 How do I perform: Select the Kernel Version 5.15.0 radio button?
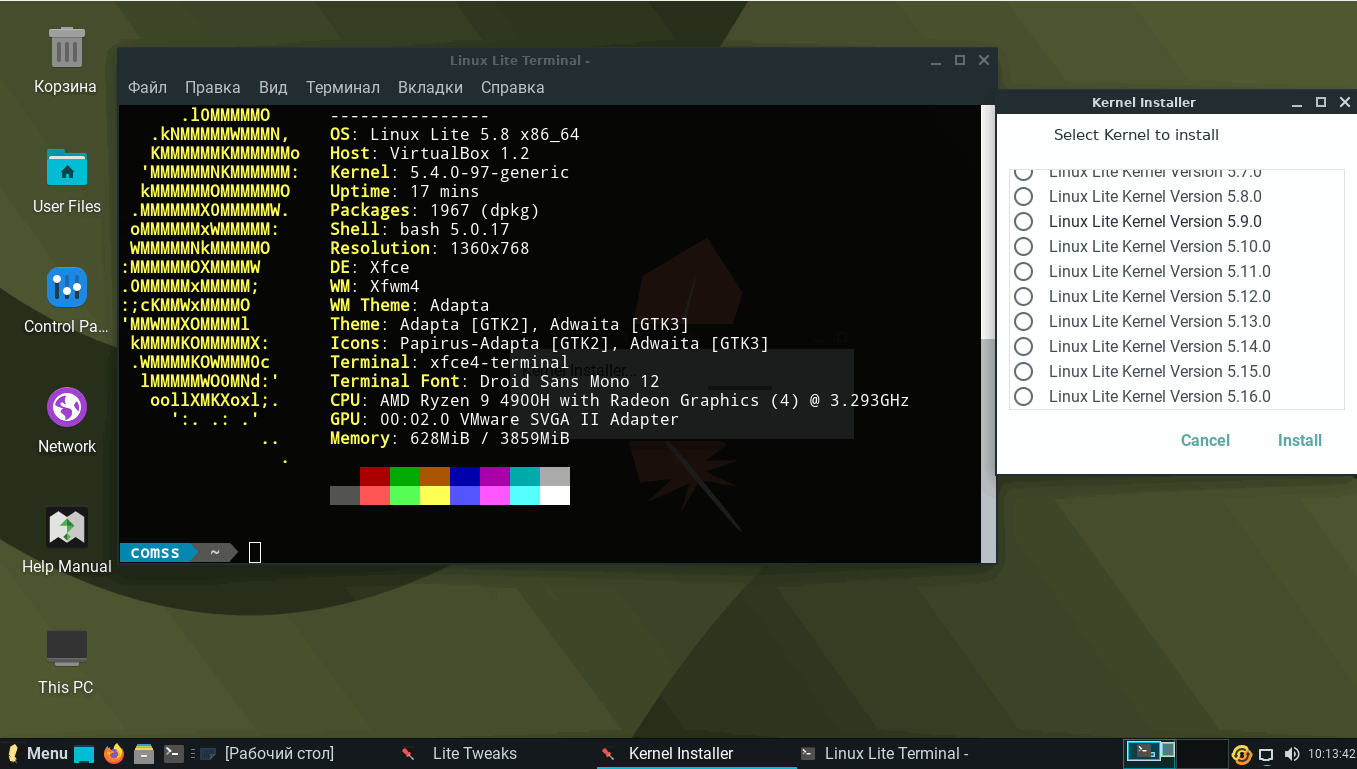coord(1023,371)
